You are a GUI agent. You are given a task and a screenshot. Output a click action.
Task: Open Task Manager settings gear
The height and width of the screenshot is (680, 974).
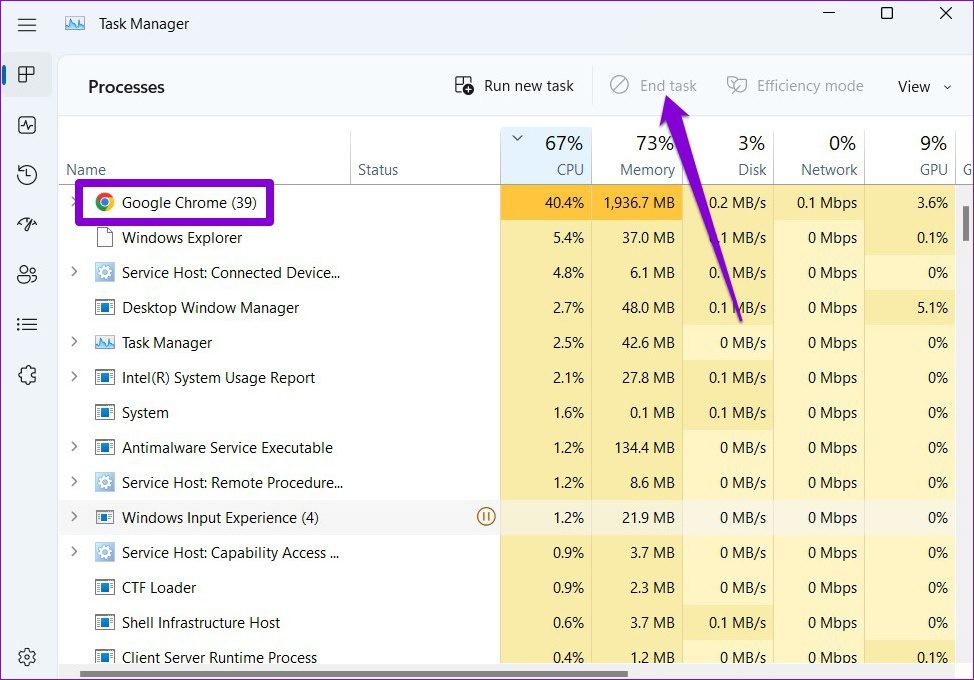(27, 657)
